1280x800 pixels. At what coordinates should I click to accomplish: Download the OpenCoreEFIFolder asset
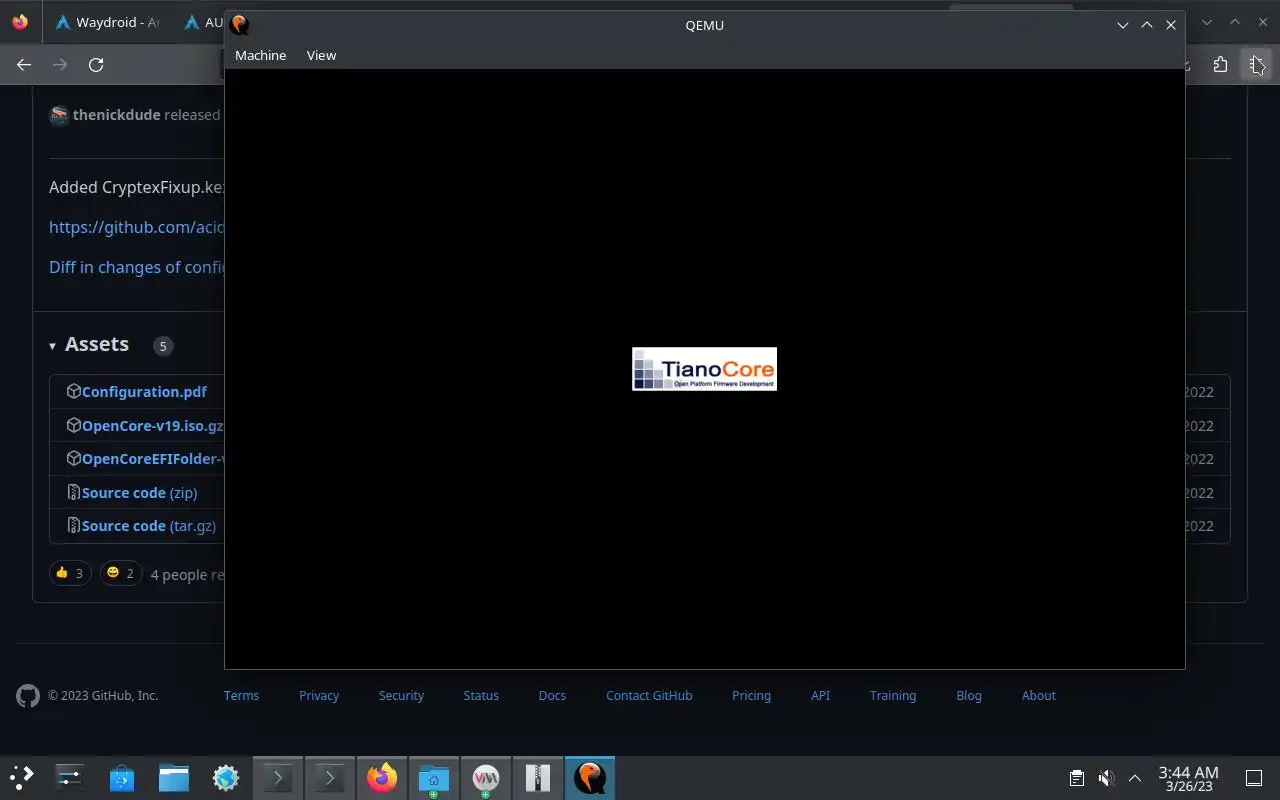point(153,459)
